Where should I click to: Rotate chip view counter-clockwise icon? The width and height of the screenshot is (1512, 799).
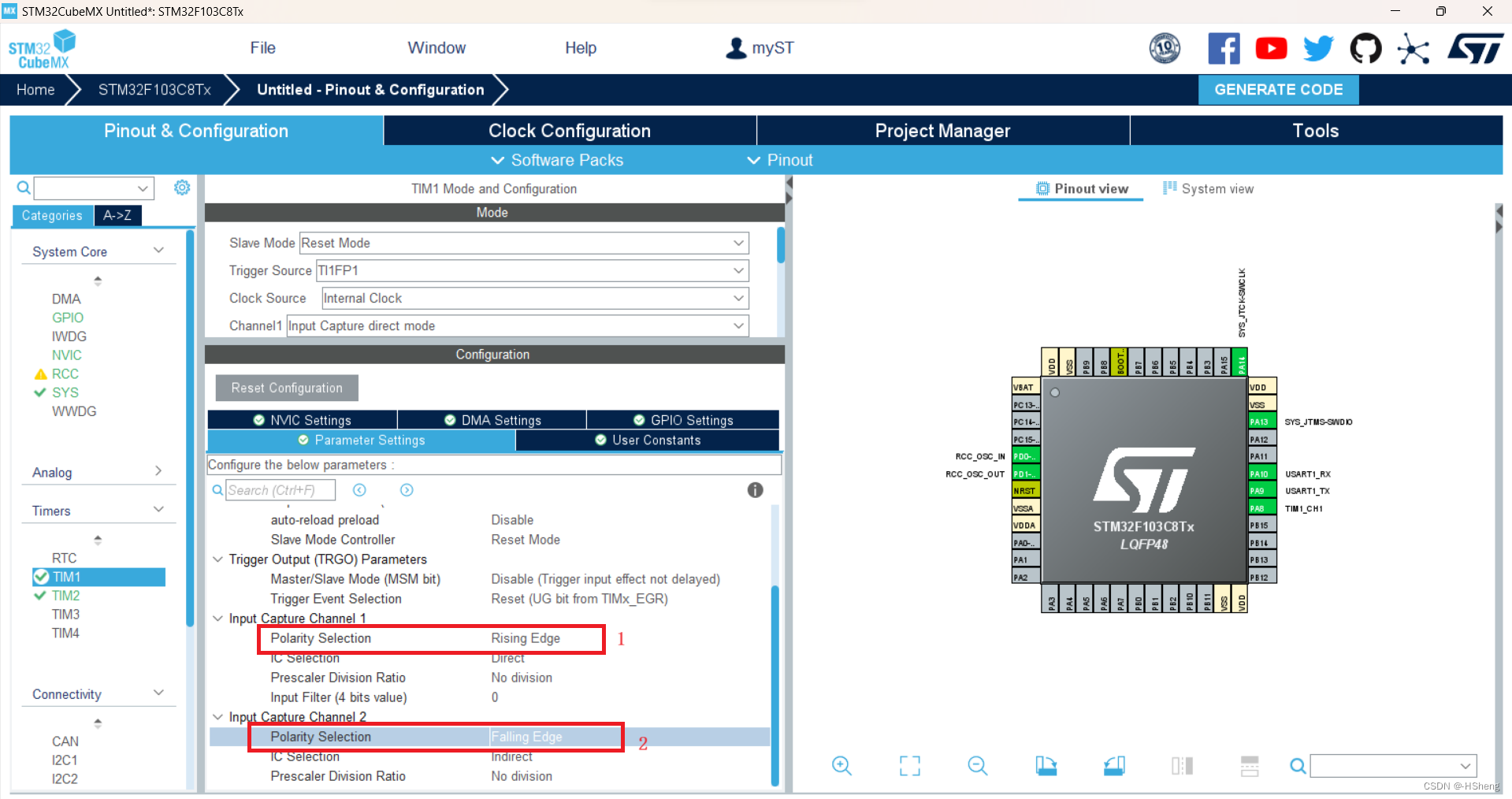pos(1114,765)
